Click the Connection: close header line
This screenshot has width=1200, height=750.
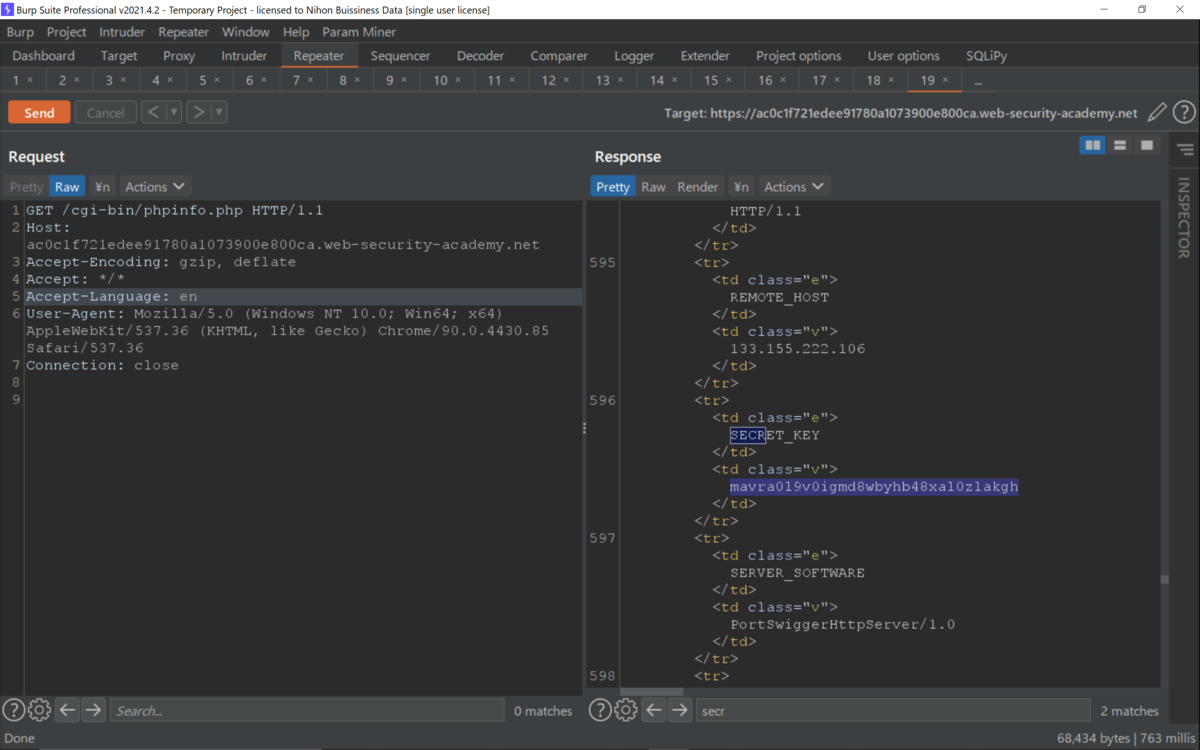pyautogui.click(x=102, y=366)
